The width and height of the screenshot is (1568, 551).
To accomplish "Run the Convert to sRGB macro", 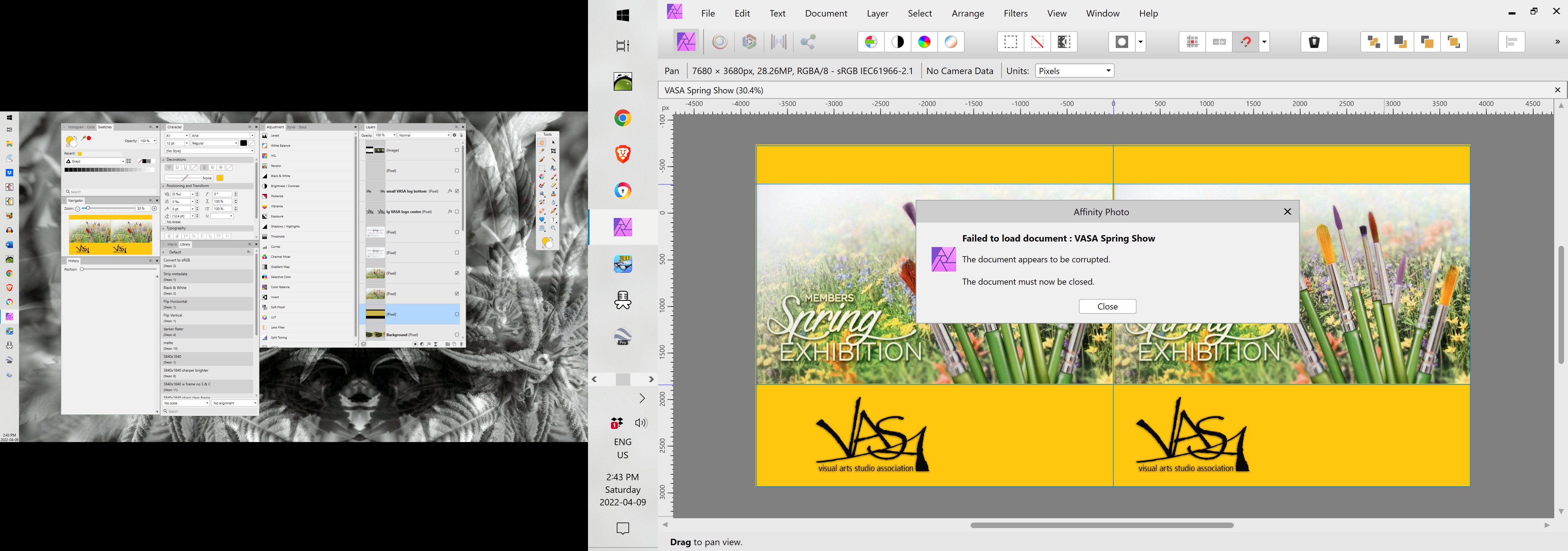I will pos(207,262).
